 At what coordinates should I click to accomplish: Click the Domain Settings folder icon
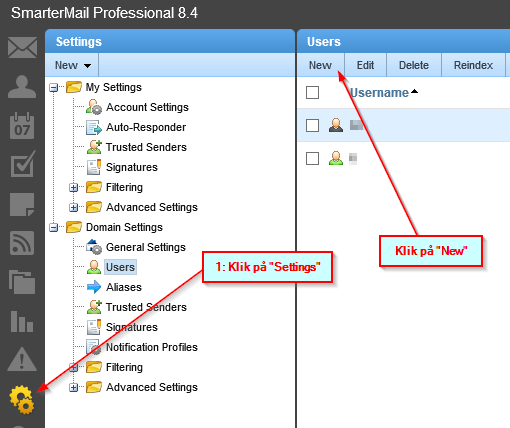click(x=74, y=227)
